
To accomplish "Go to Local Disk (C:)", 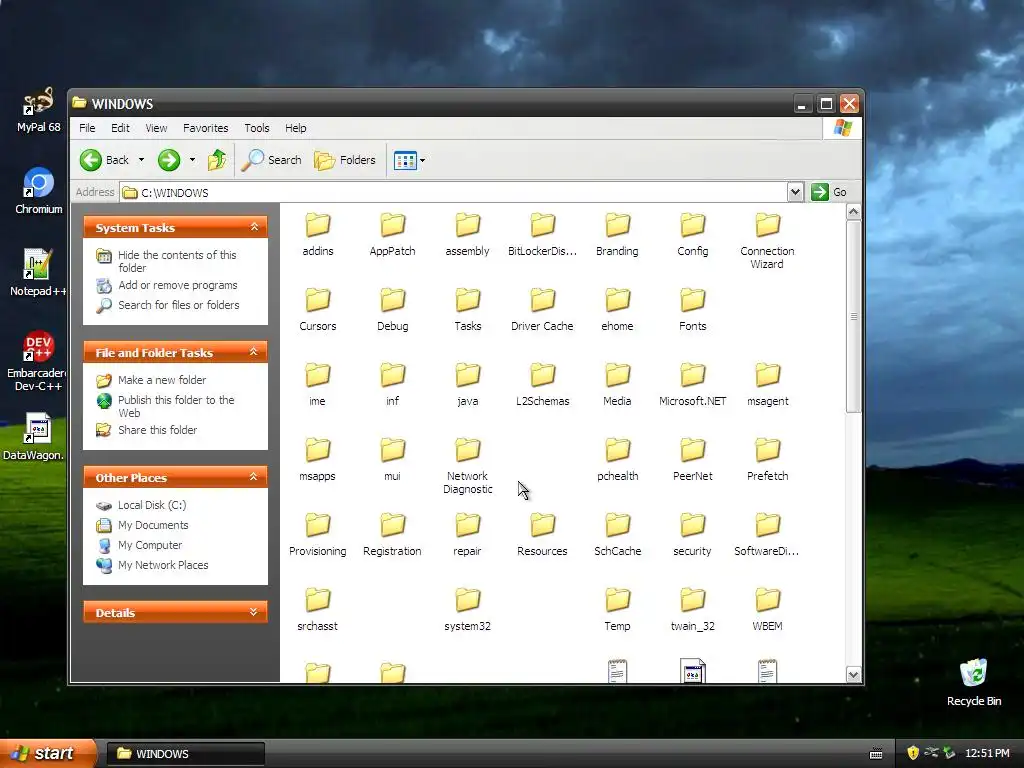I will [x=152, y=505].
